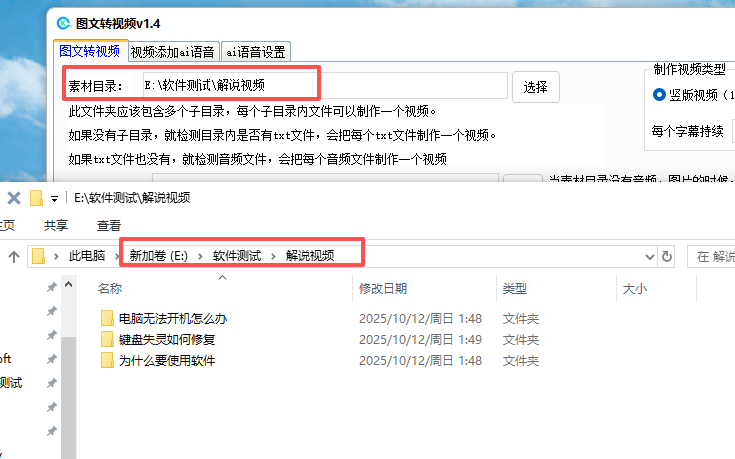
Task: Click the 素材目录 path input field
Action: tap(320, 86)
